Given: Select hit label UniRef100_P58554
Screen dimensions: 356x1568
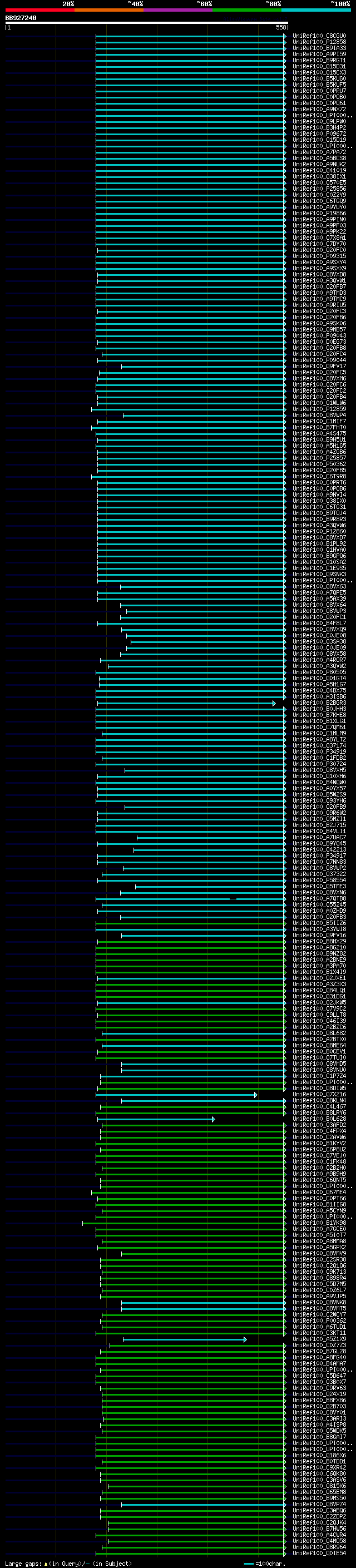Looking at the screenshot, I should (x=319, y=880).
